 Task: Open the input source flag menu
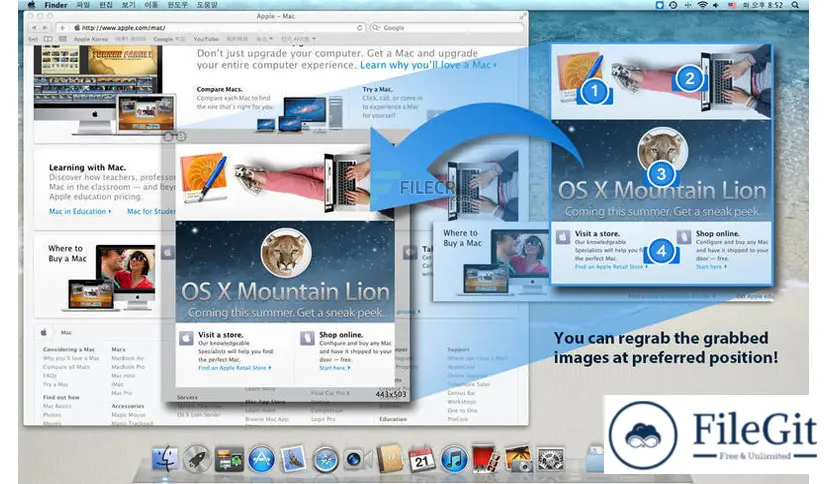click(732, 5)
